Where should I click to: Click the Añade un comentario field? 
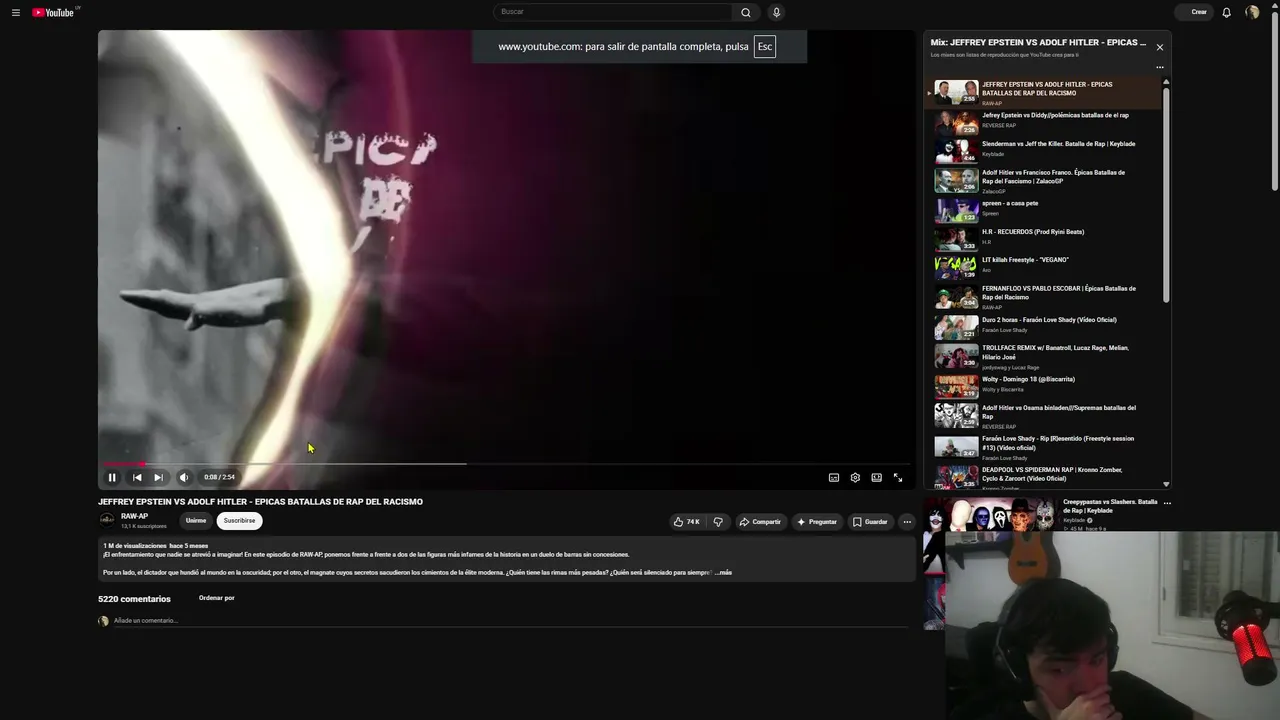[x=510, y=621]
